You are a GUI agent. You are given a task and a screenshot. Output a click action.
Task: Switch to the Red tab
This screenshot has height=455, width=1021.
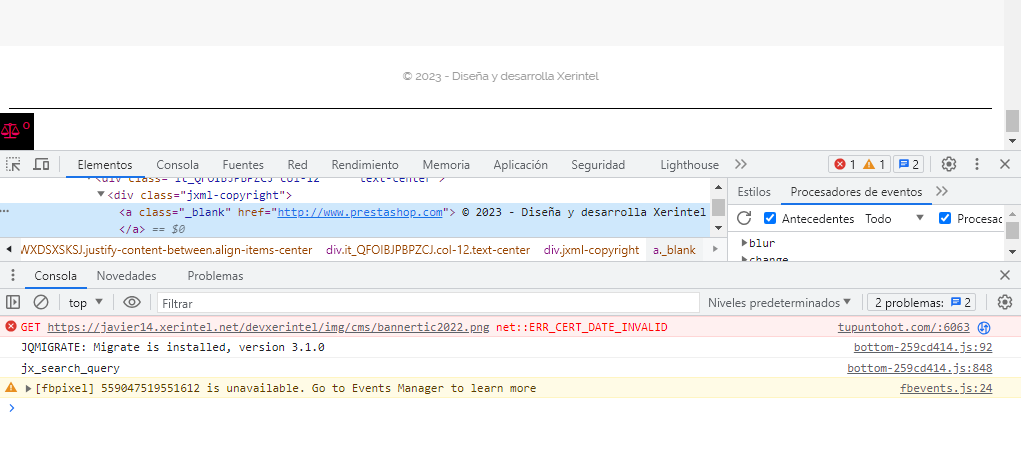tap(298, 165)
